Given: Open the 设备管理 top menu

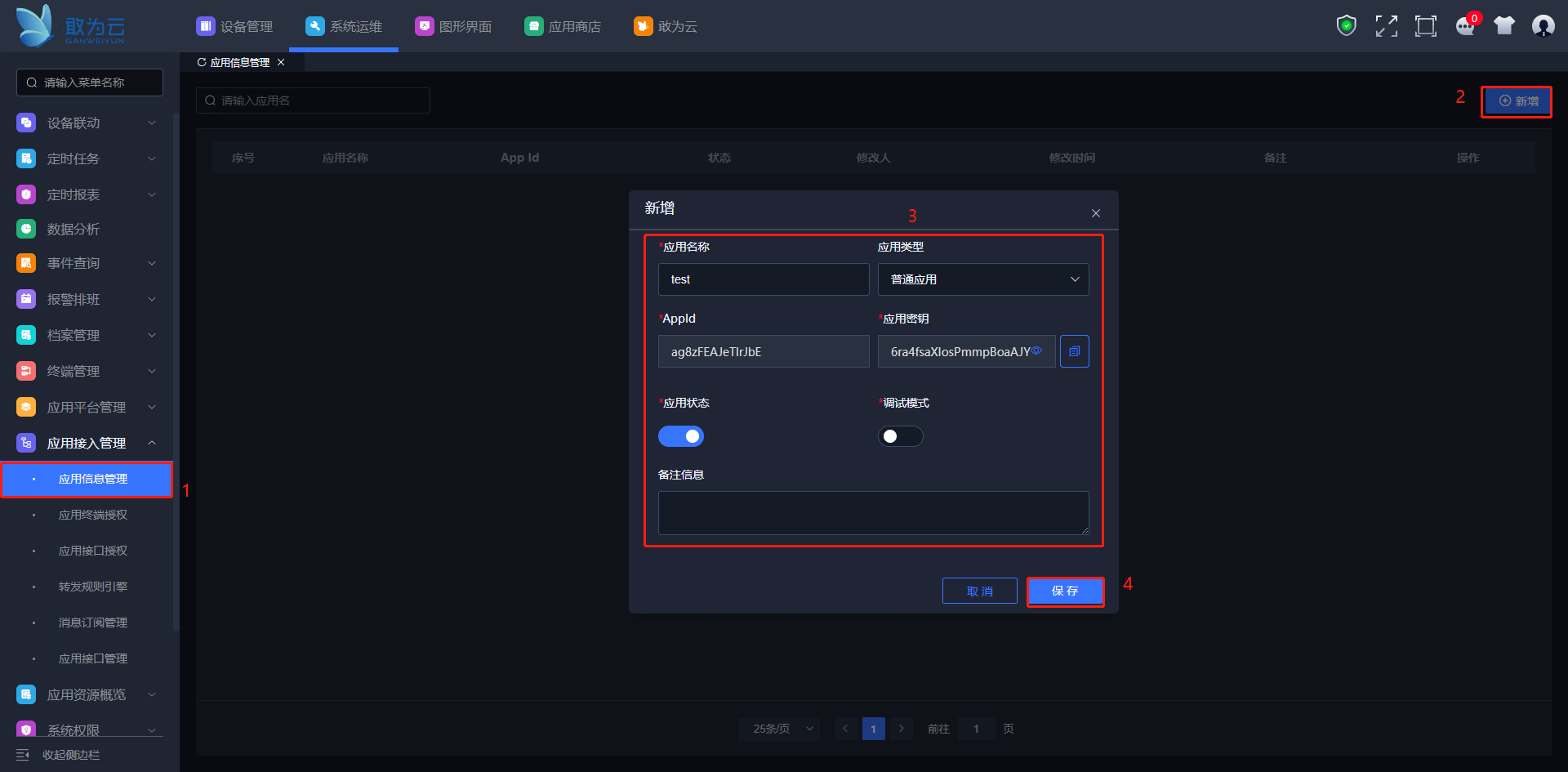Looking at the screenshot, I should 234,26.
